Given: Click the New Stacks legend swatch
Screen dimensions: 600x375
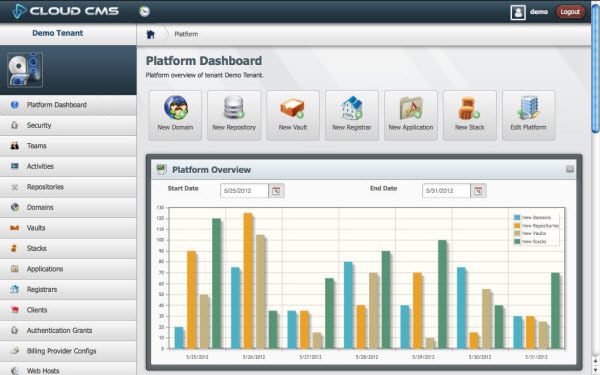Looking at the screenshot, I should click(x=517, y=241).
